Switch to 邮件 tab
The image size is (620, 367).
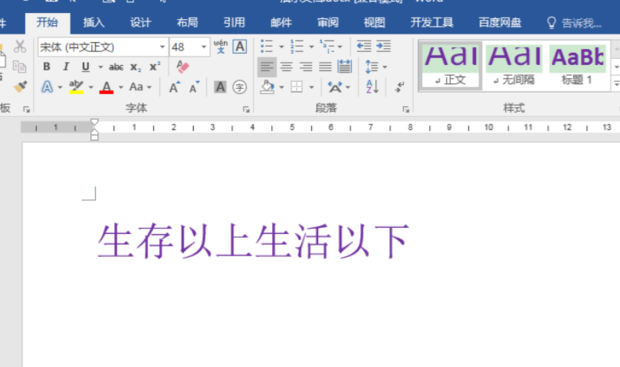[x=281, y=23]
